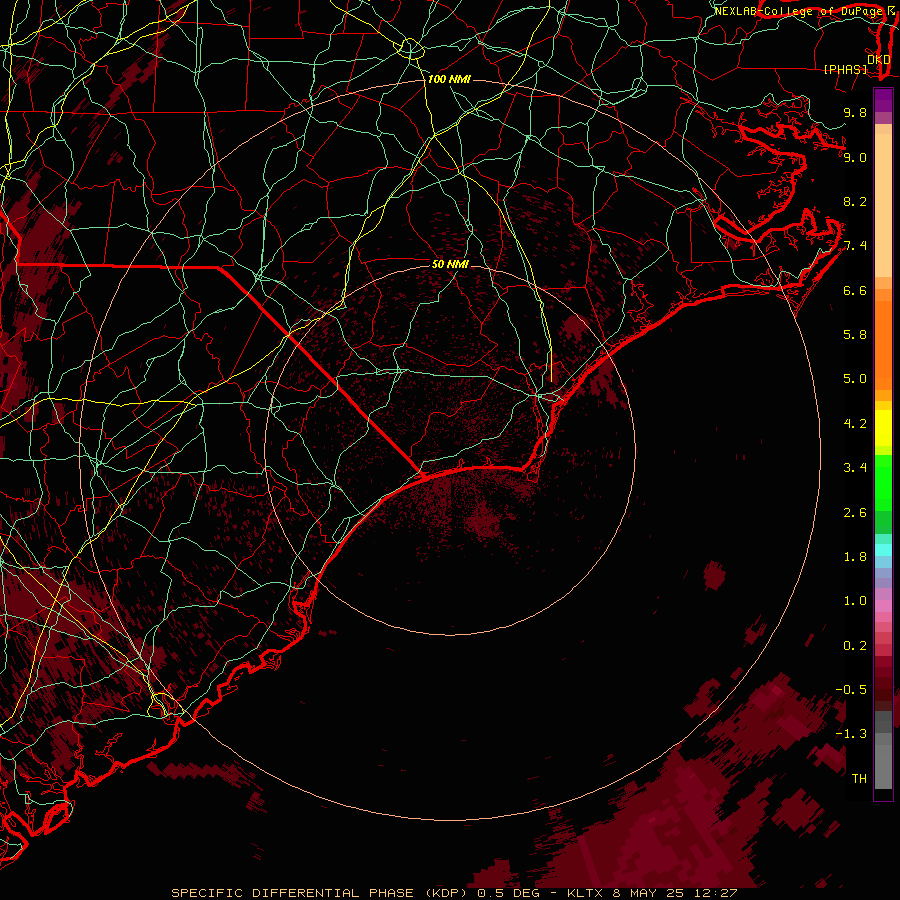Image resolution: width=900 pixels, height=900 pixels.
Task: Click the 6.6 scale value
Action: point(855,290)
